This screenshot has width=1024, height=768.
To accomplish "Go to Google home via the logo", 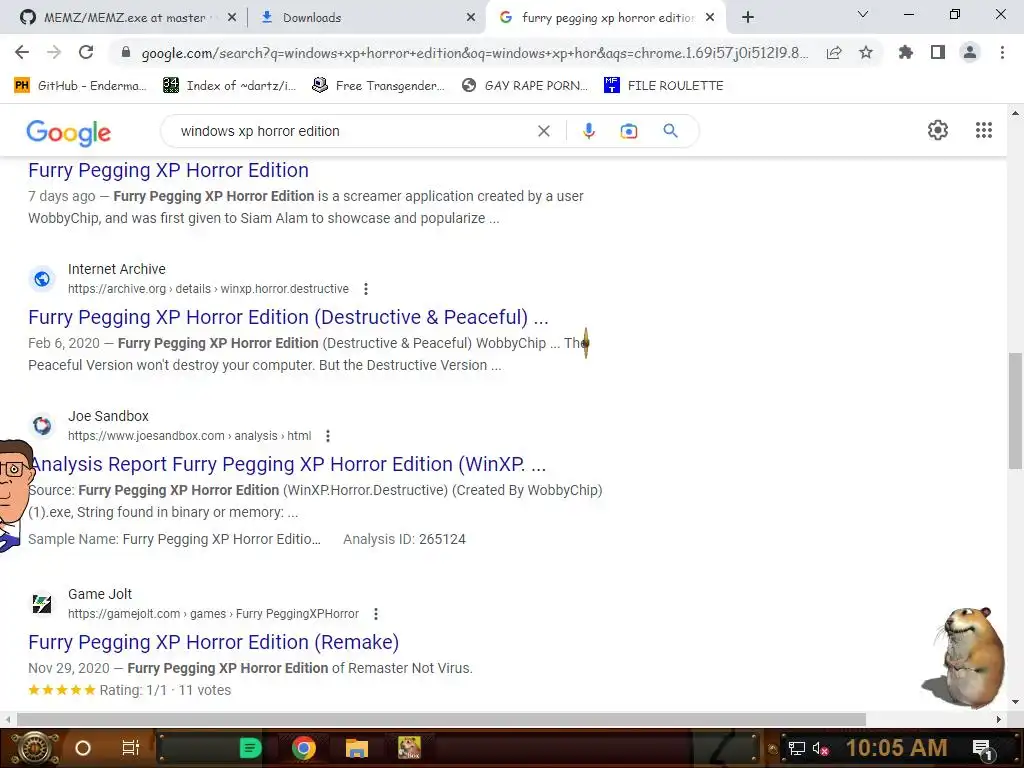I will (69, 133).
